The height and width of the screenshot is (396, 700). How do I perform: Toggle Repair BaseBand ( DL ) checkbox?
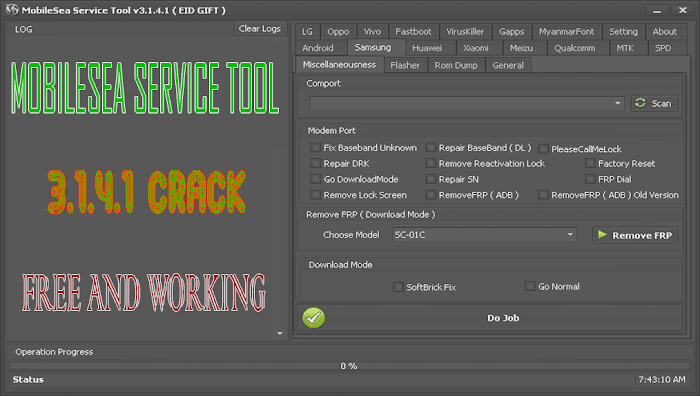pos(430,147)
